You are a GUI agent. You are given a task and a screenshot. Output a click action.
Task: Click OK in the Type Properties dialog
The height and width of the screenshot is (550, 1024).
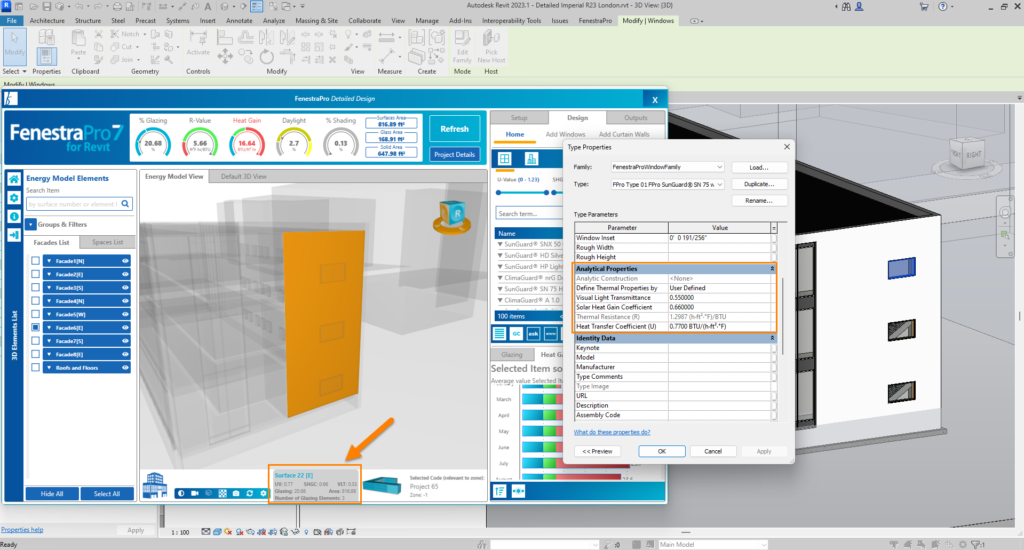(662, 451)
